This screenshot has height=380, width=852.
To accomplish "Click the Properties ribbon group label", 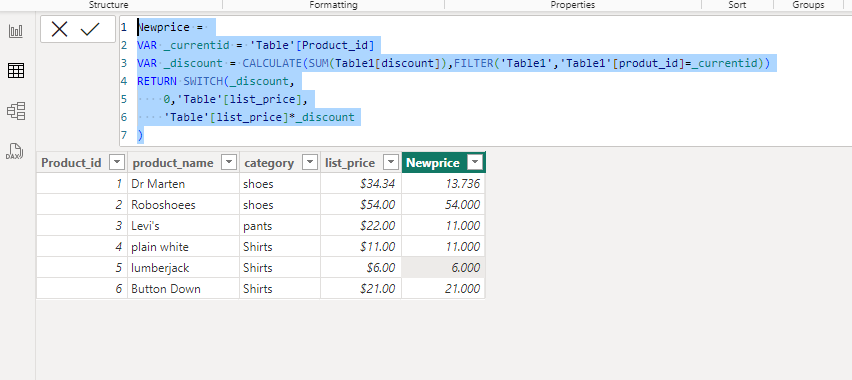I will coord(573,4).
